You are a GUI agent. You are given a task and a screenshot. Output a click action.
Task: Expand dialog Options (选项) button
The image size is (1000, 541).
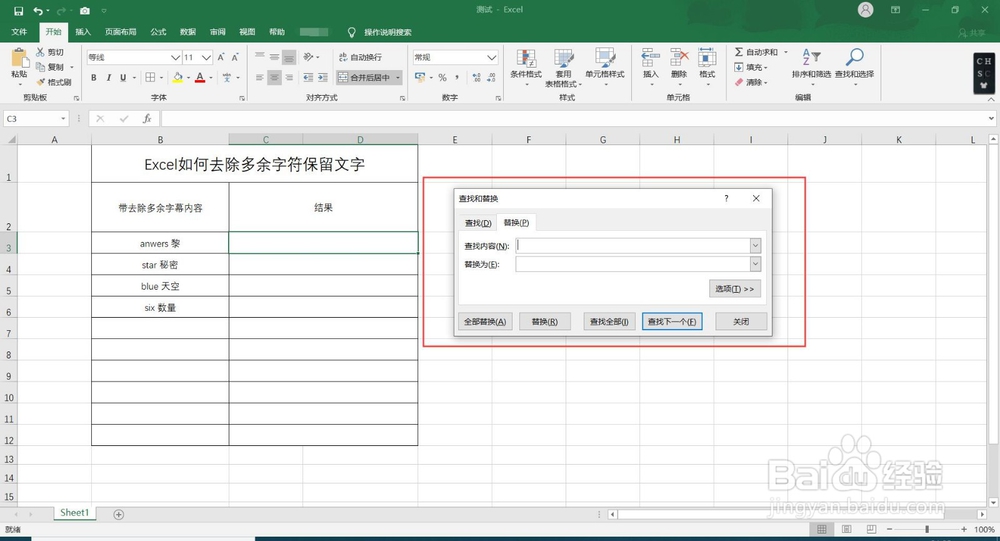pyautogui.click(x=735, y=289)
